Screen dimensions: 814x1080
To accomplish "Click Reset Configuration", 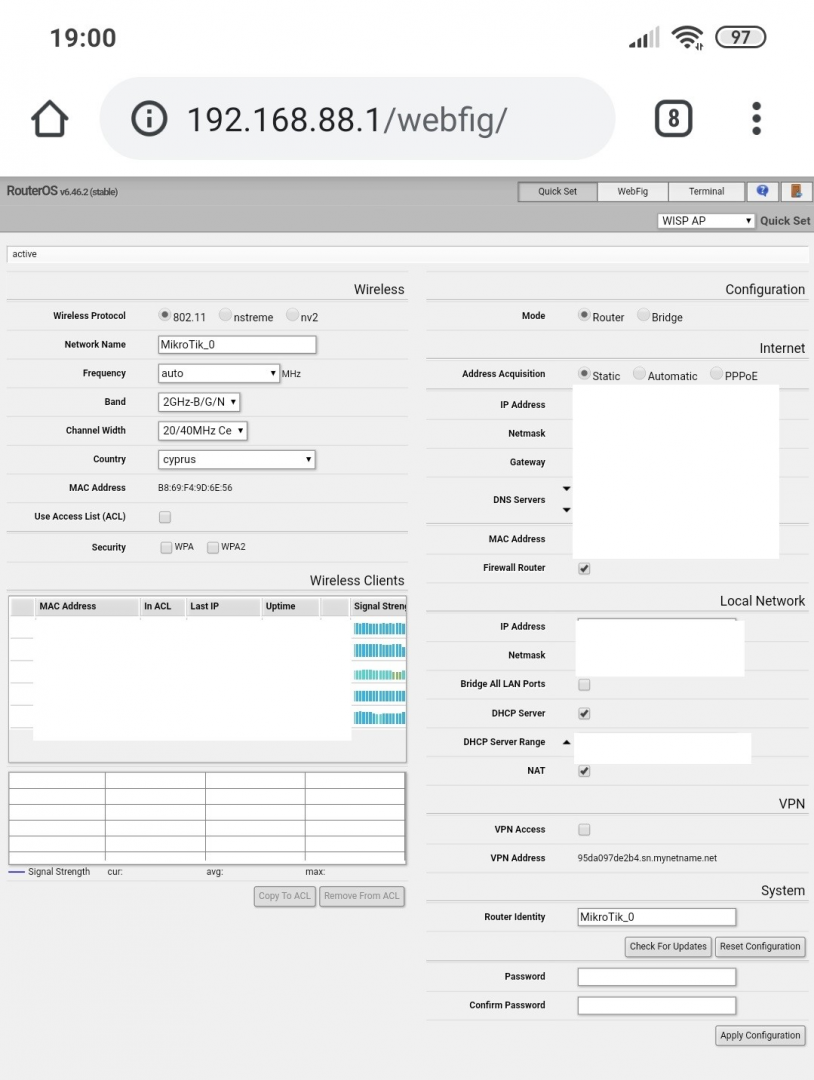I will coord(760,946).
